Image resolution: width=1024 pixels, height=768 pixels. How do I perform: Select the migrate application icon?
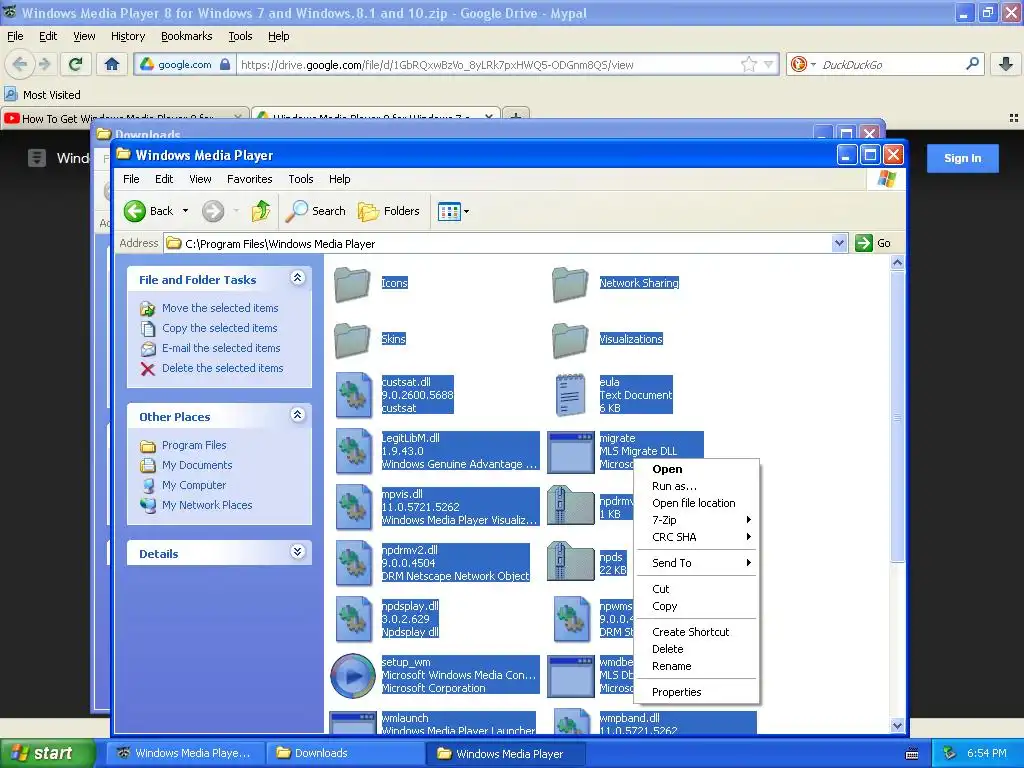tap(571, 453)
